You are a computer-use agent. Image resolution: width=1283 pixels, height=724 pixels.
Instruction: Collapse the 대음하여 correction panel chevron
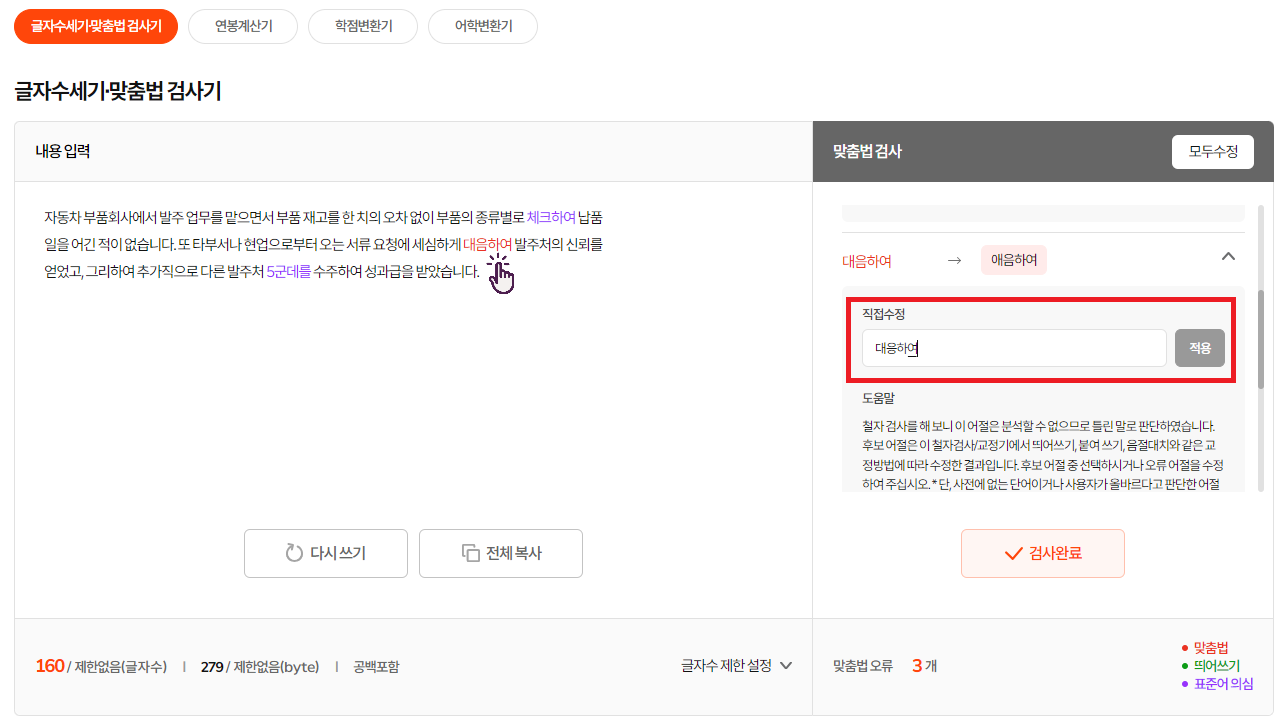[1228, 257]
